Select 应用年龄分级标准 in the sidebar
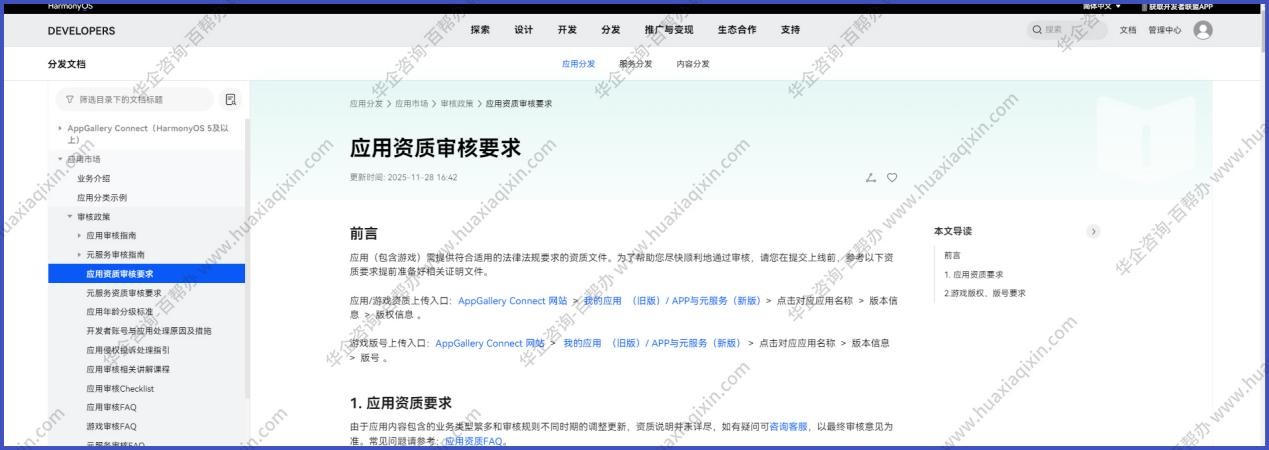The height and width of the screenshot is (450, 1269). (120, 311)
